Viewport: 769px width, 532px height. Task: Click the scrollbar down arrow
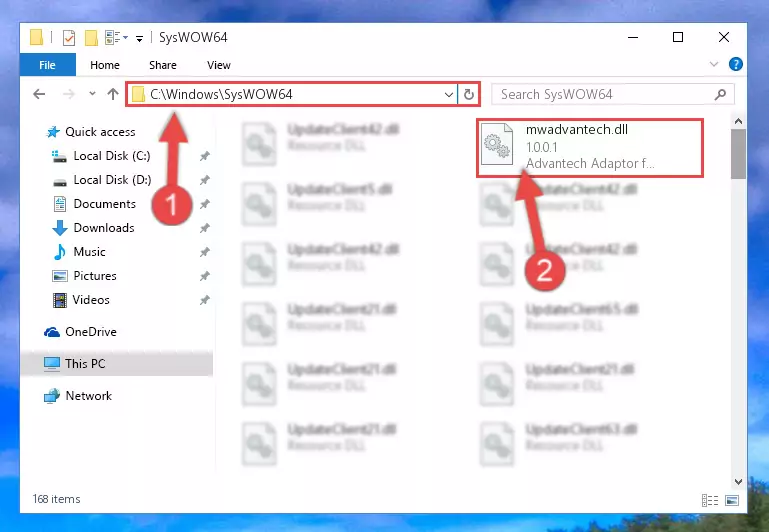pos(738,482)
